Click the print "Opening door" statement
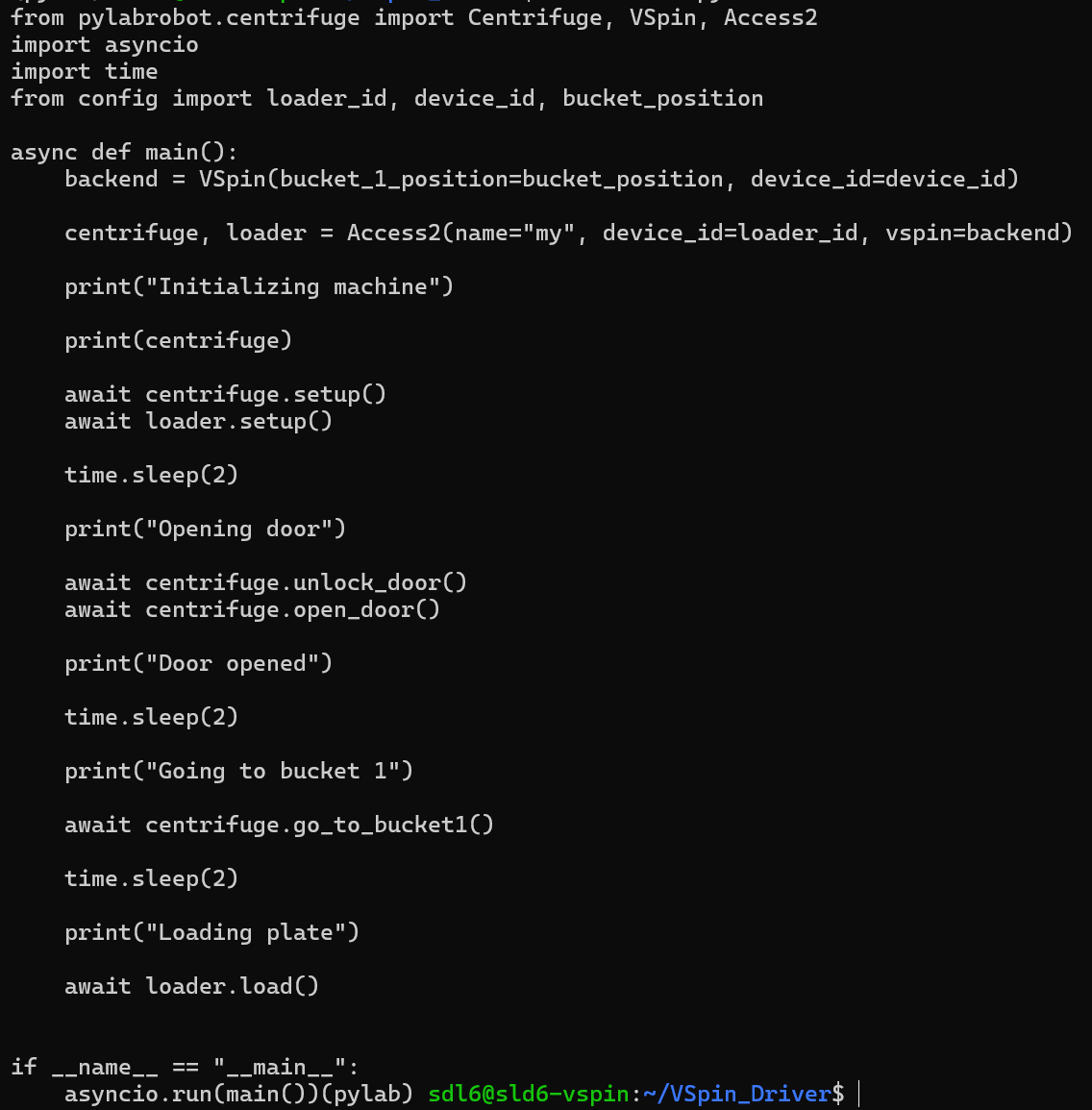This screenshot has width=1092, height=1110. (x=206, y=529)
